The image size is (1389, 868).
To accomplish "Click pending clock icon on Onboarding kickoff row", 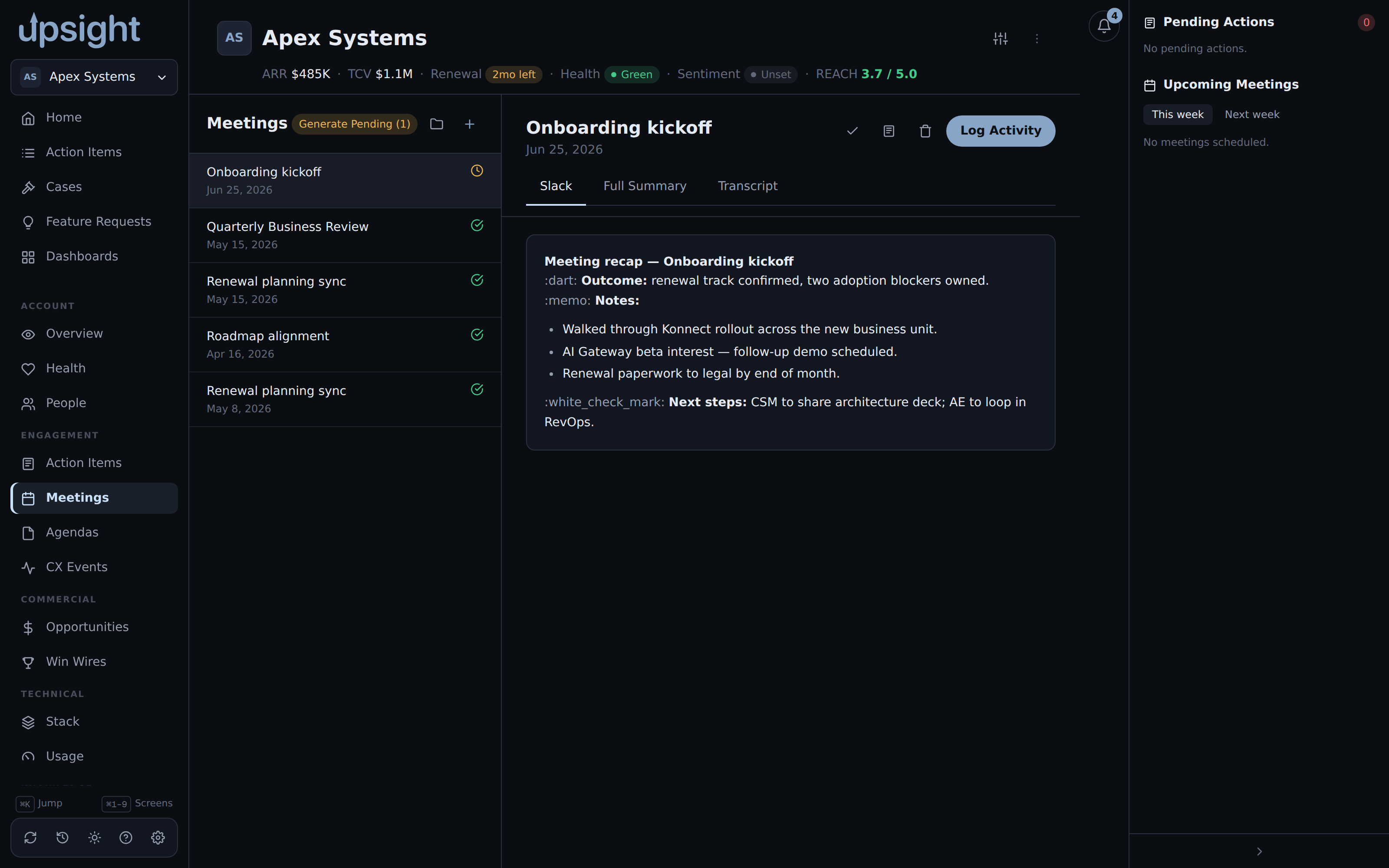I will 477,171.
